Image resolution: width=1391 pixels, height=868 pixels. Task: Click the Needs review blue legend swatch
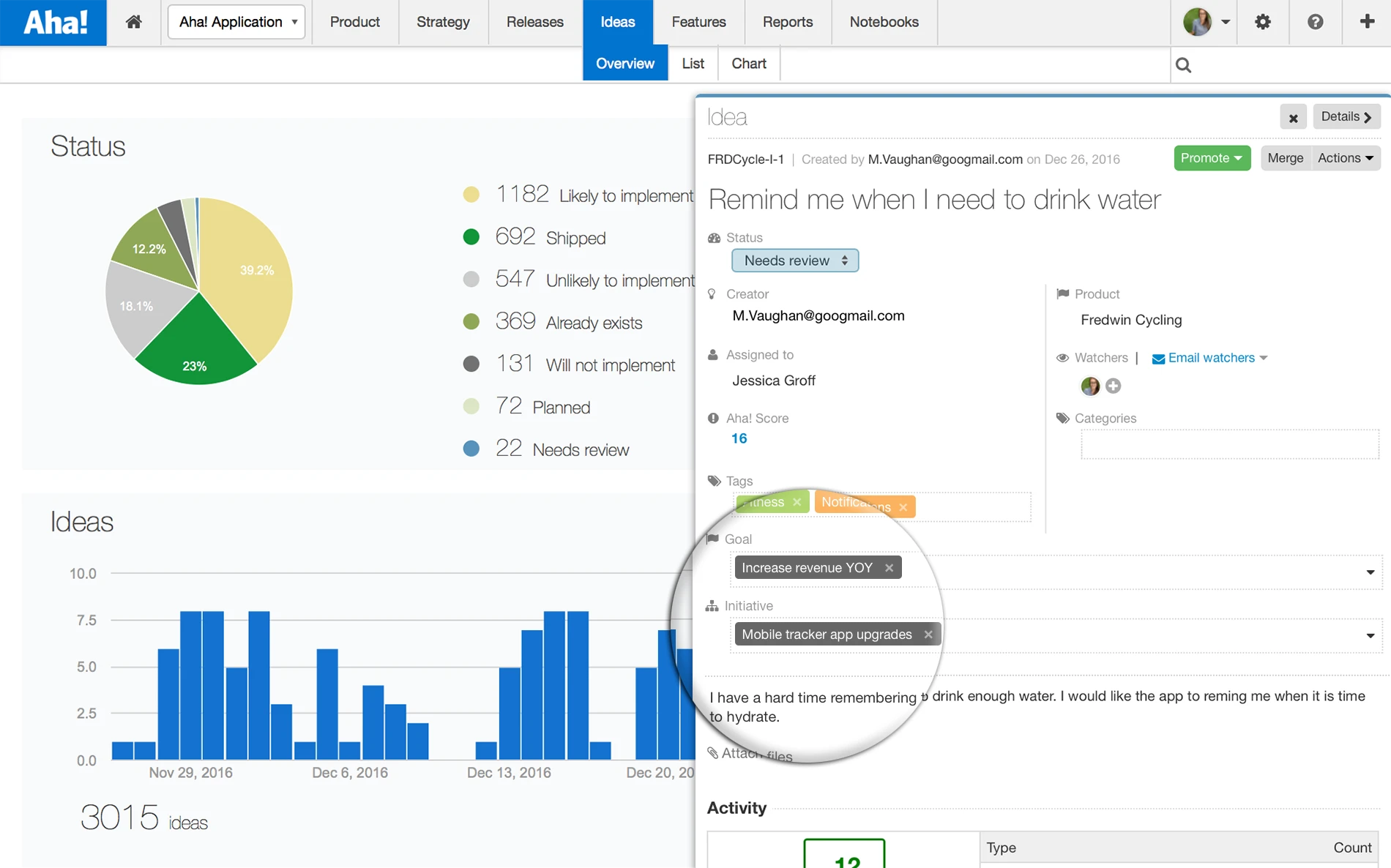point(471,449)
